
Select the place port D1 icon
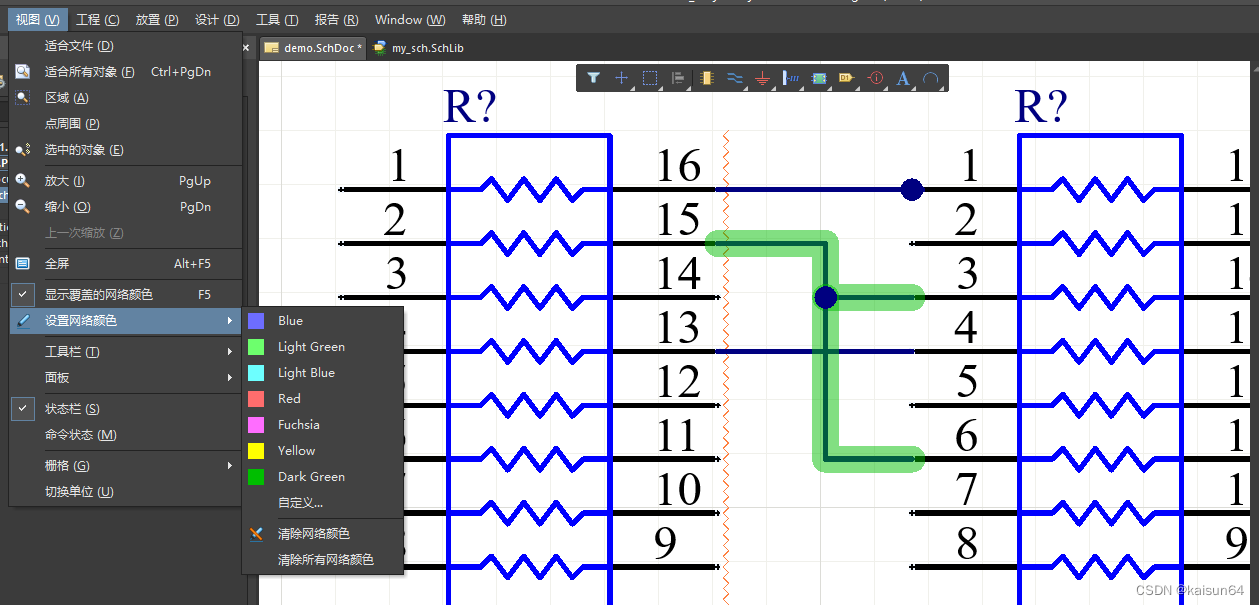(x=846, y=78)
